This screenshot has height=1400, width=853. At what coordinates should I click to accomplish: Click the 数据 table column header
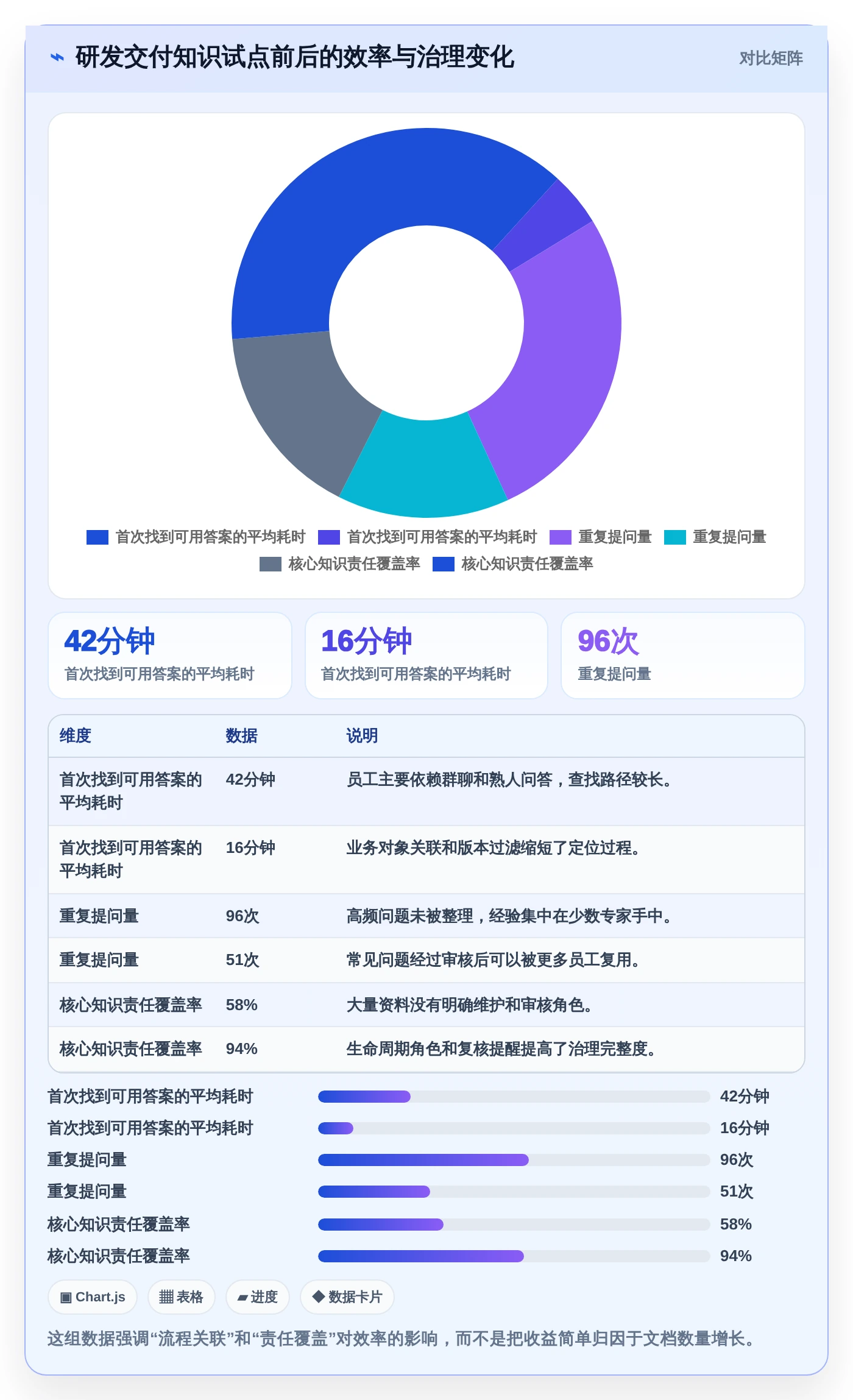(242, 736)
